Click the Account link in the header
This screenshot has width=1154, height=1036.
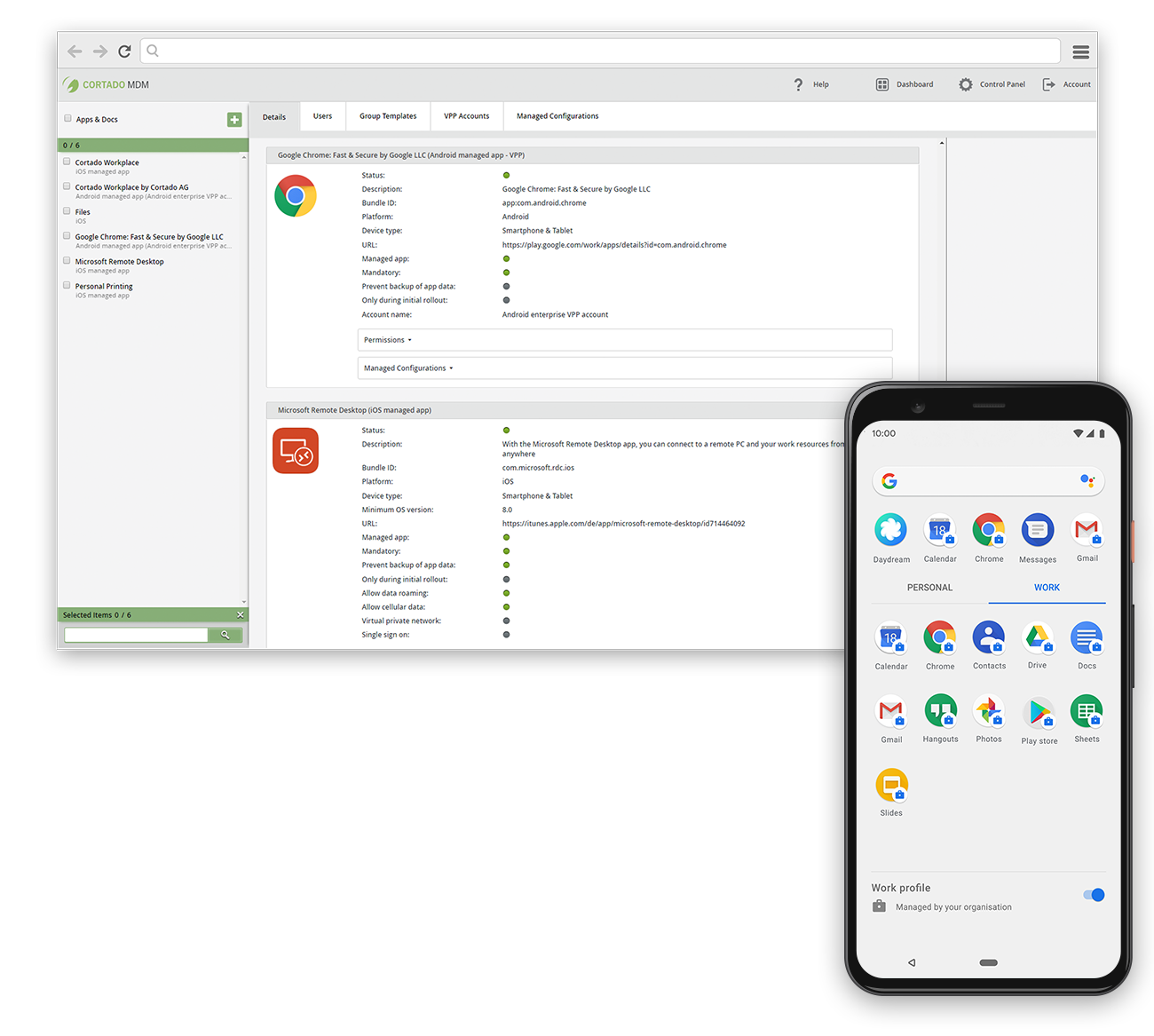pos(1077,84)
